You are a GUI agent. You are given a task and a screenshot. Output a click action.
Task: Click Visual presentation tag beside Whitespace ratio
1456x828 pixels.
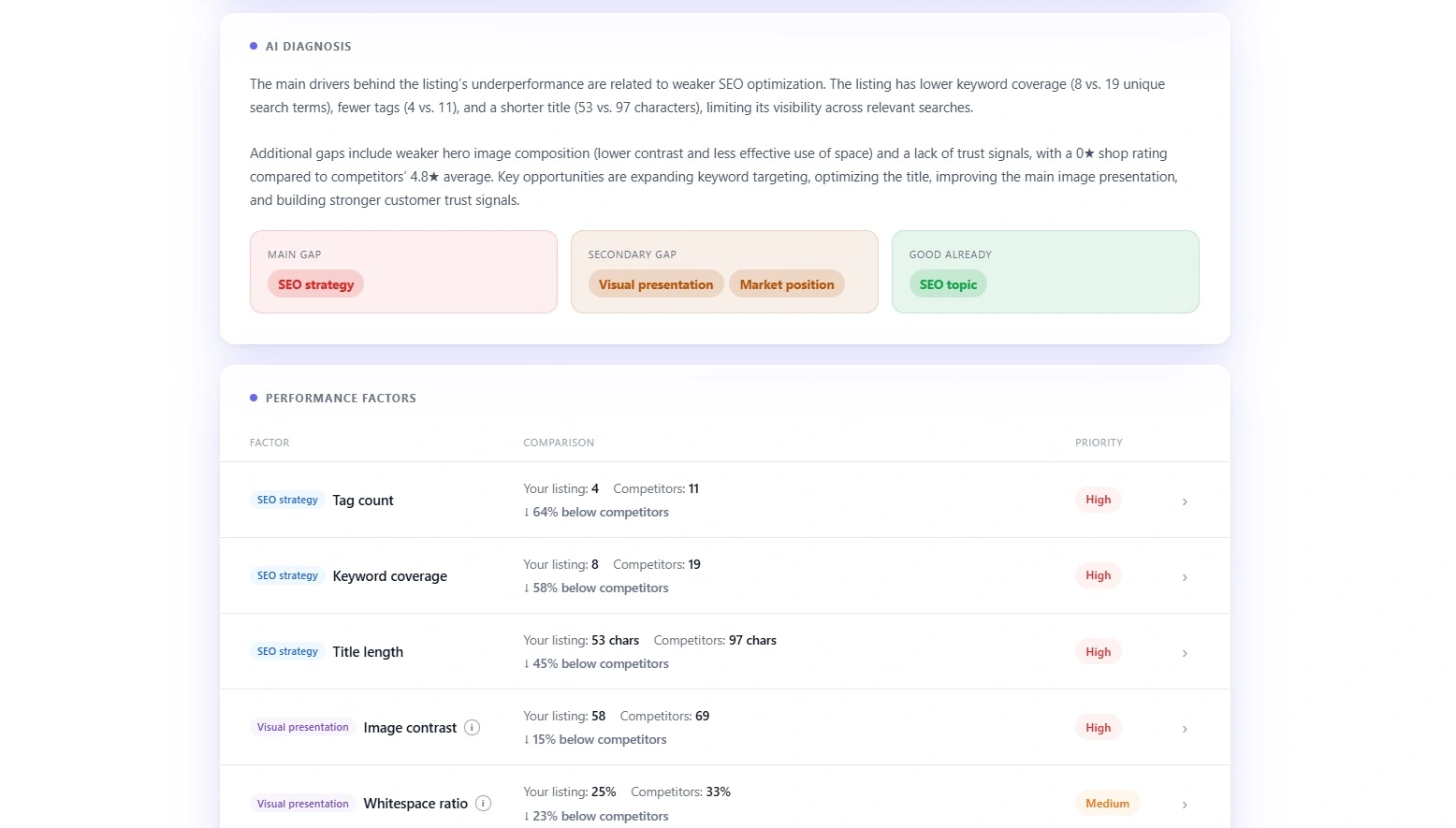point(302,804)
